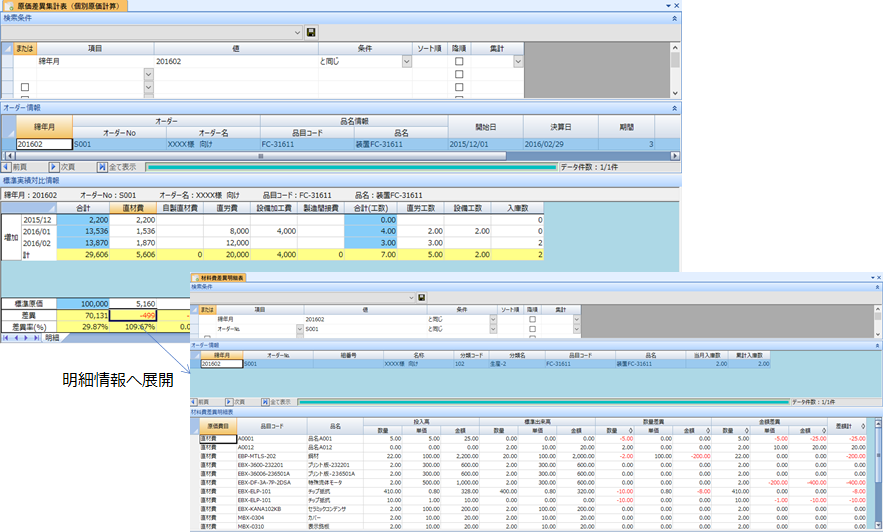Select the 明細 sheet tab

pos(52,338)
